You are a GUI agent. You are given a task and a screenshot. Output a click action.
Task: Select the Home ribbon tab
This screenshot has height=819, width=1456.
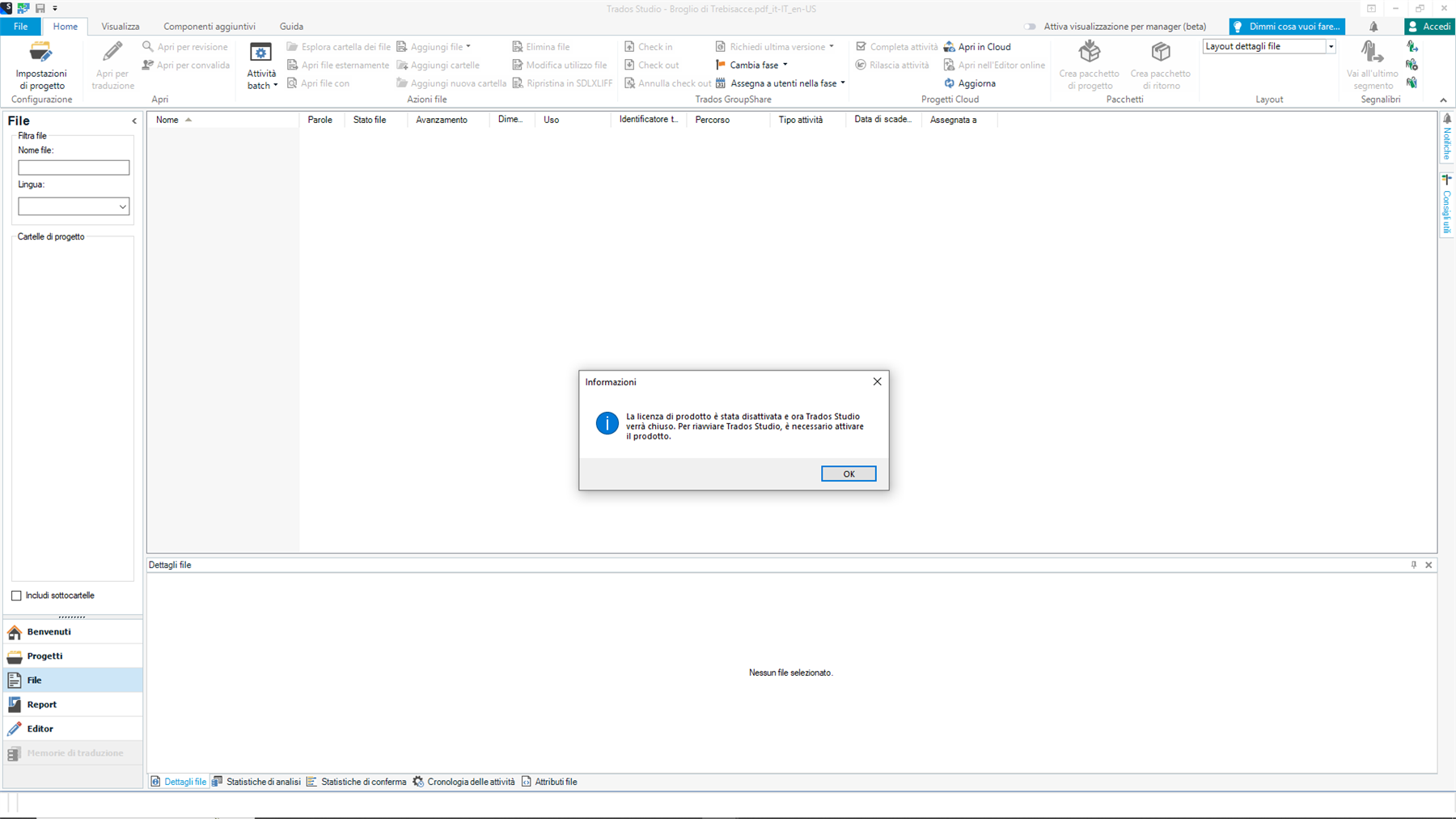coord(66,27)
